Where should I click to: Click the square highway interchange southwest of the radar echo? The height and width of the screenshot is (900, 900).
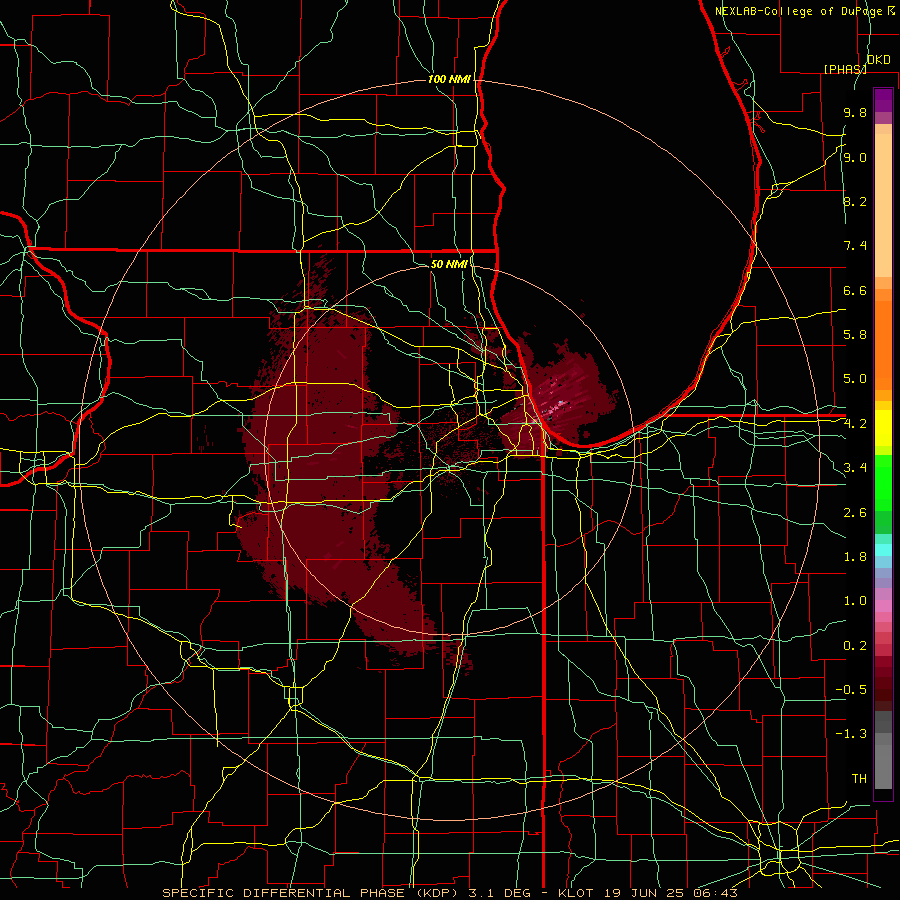[294, 696]
